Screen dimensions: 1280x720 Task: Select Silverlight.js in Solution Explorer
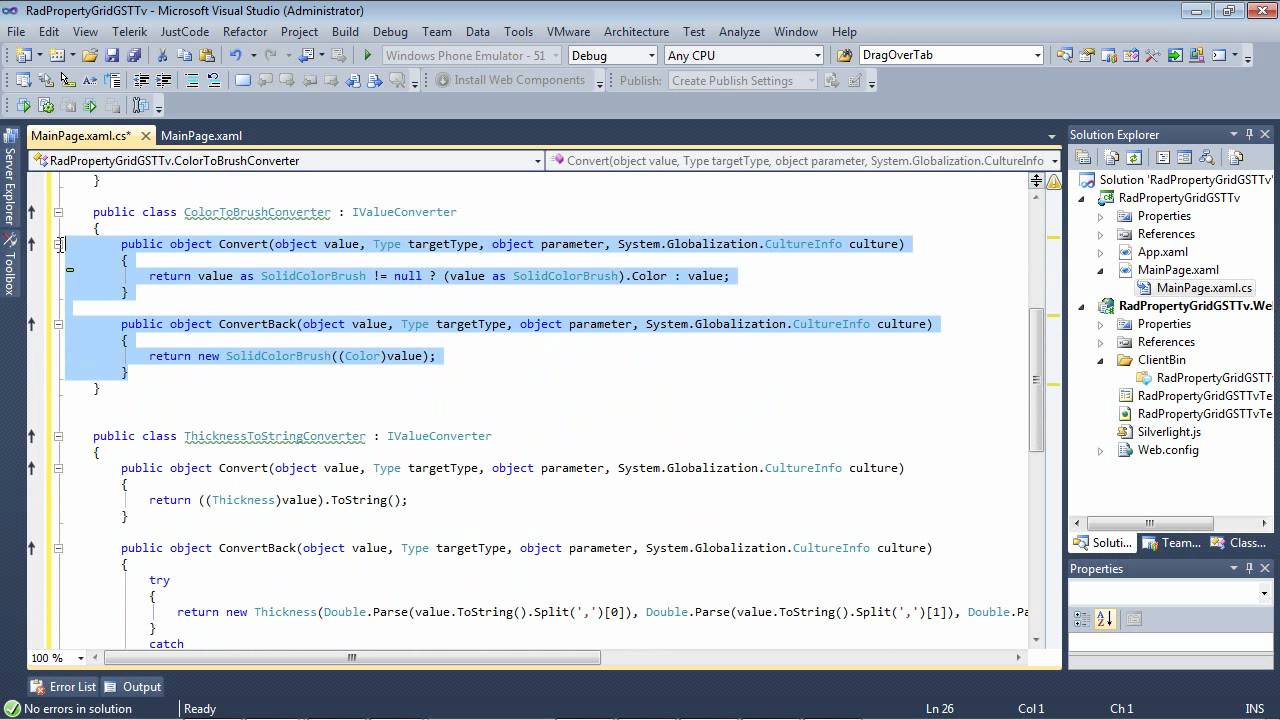pyautogui.click(x=1169, y=432)
